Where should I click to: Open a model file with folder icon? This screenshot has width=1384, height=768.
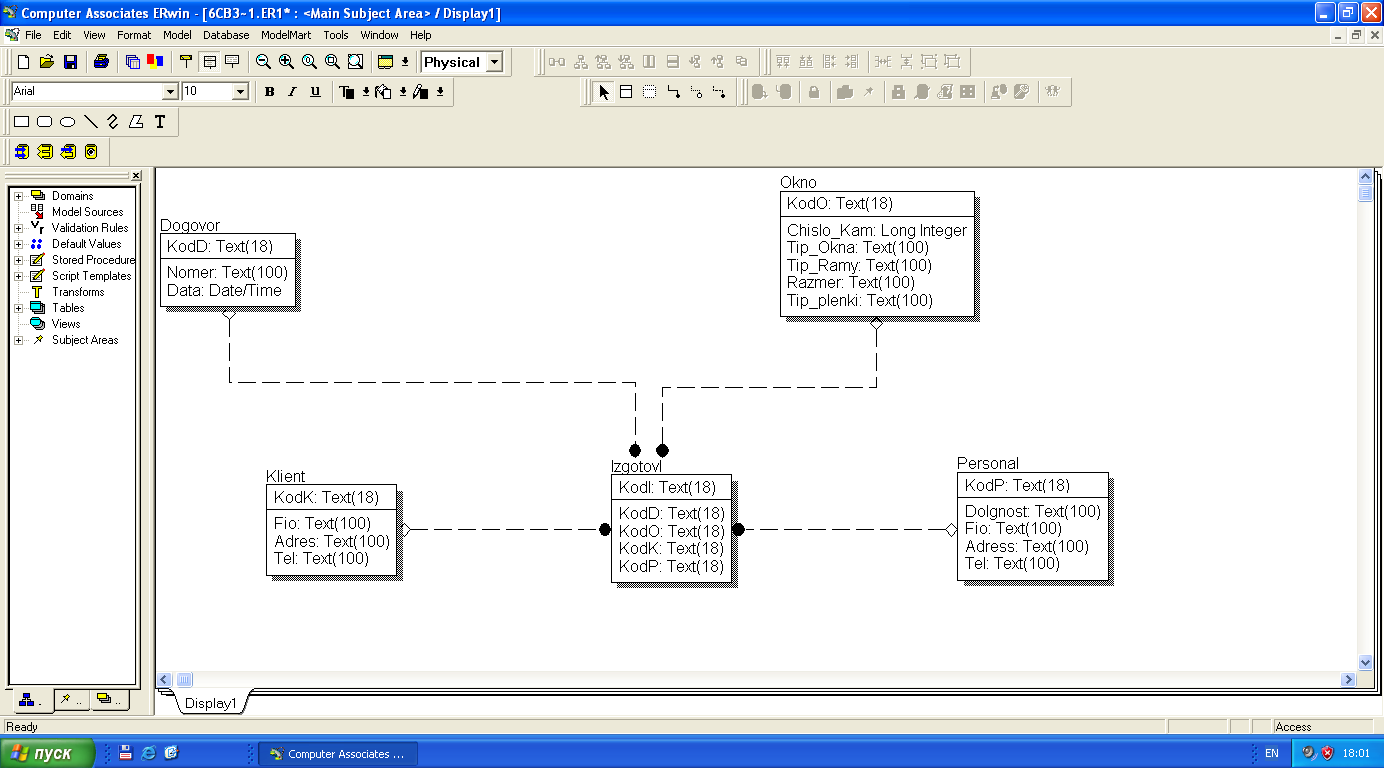click(x=47, y=62)
